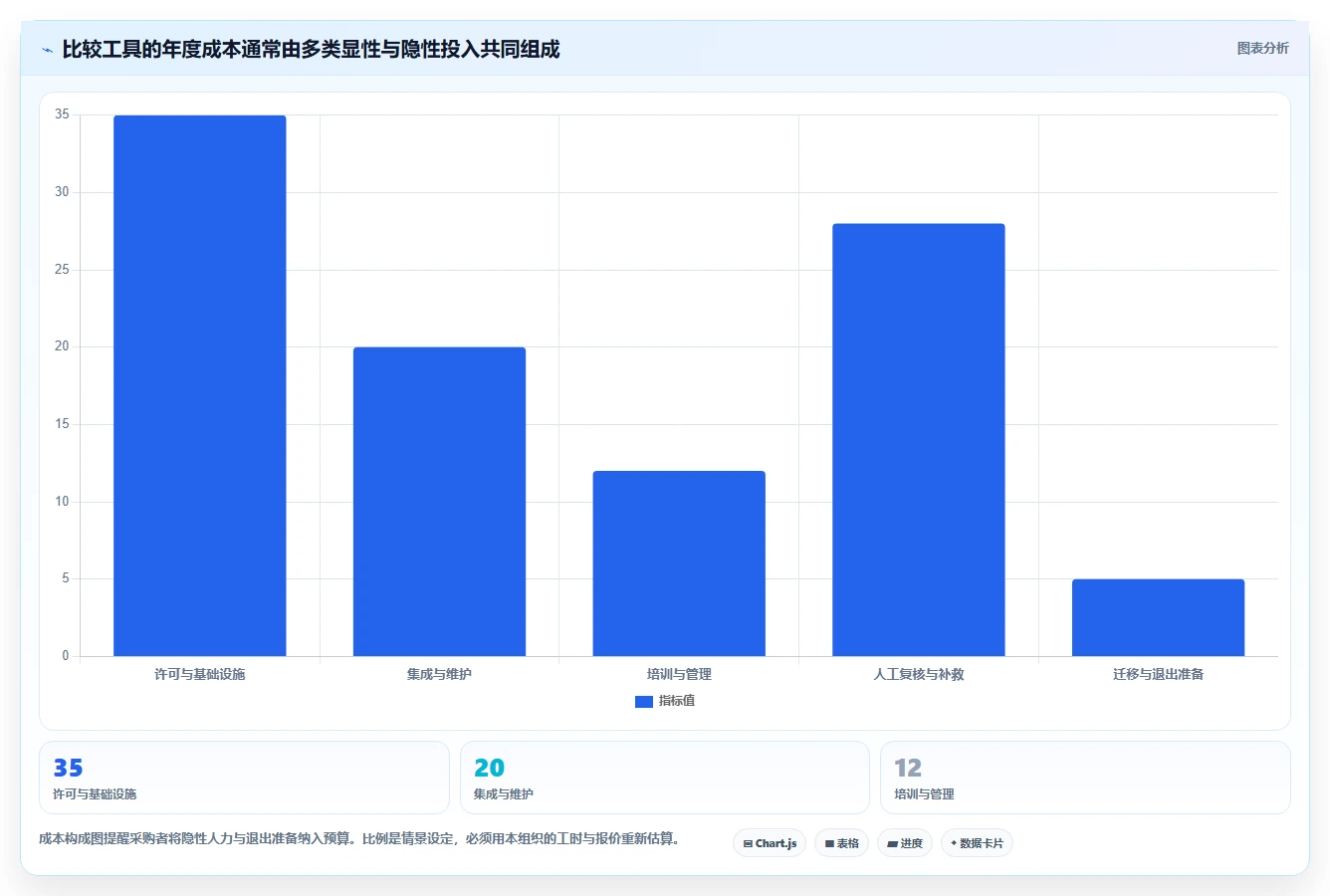Click the lightning icon beside the chart title

point(47,50)
